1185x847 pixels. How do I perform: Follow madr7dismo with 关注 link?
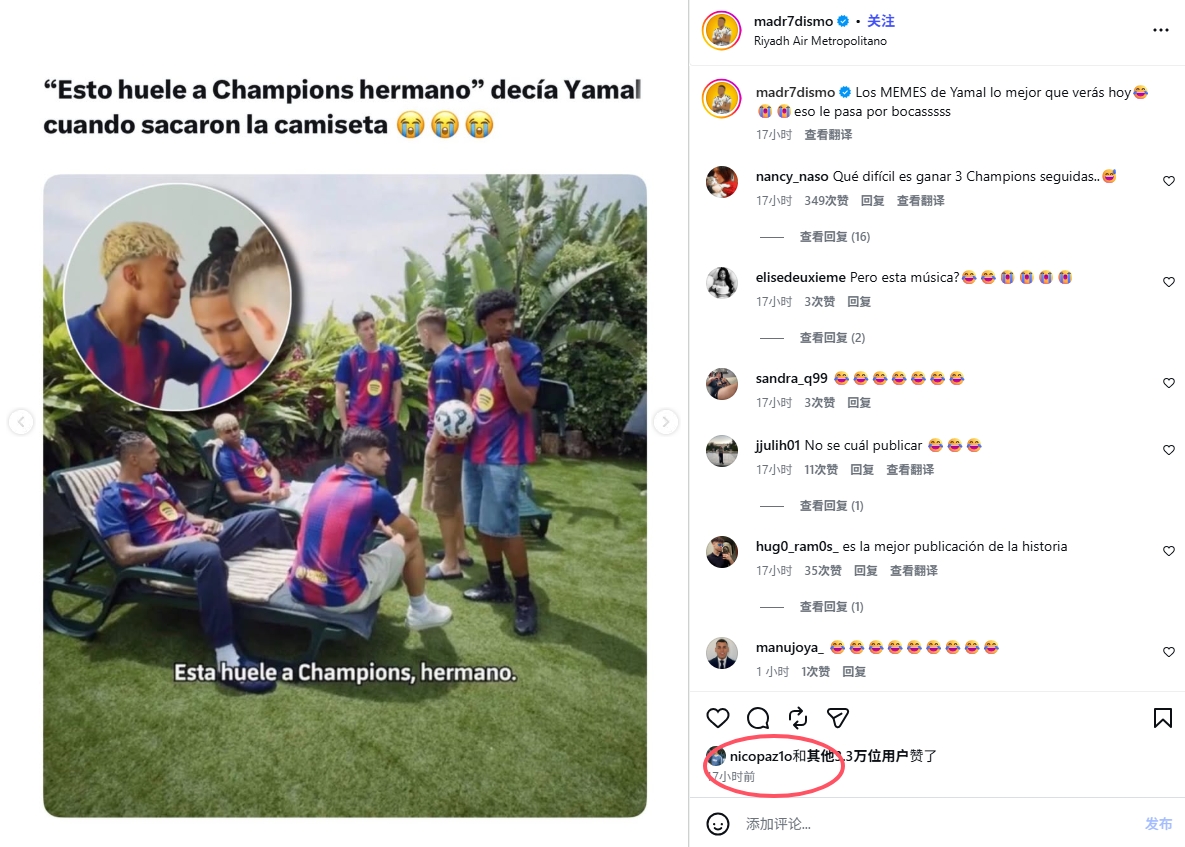pos(881,21)
